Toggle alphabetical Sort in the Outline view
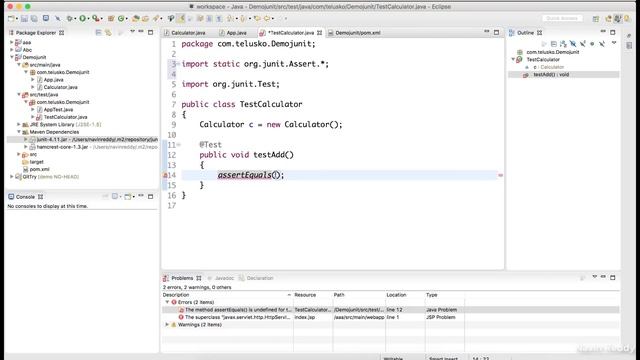 click(x=563, y=44)
